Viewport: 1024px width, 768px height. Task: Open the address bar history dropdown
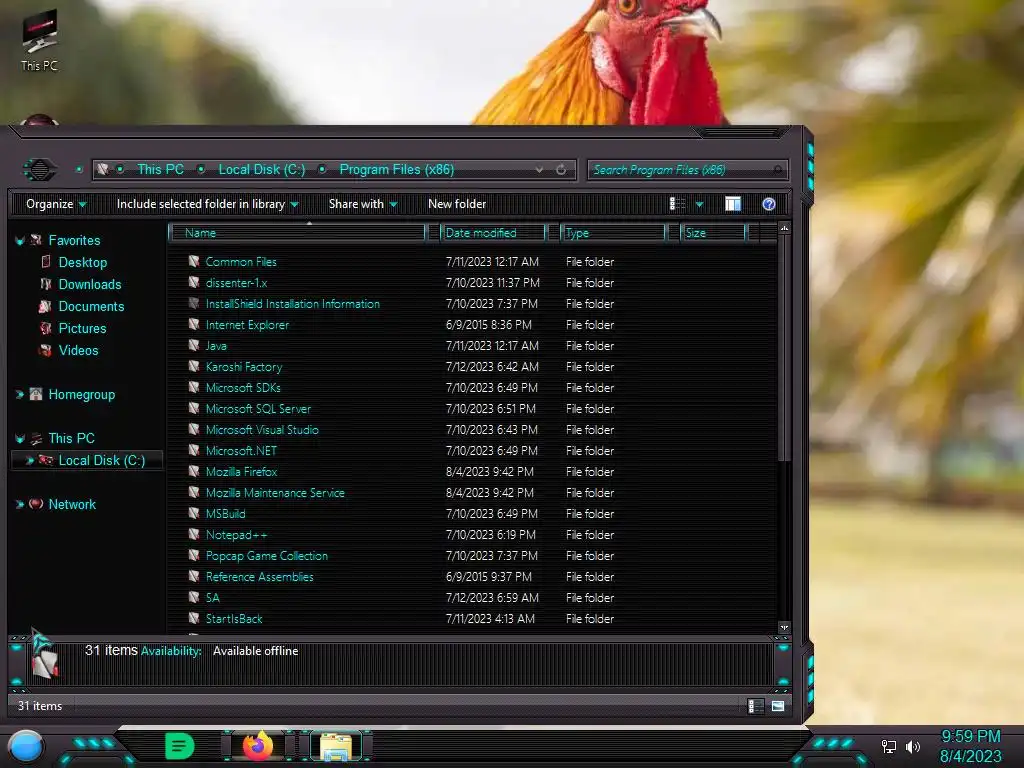coord(539,170)
